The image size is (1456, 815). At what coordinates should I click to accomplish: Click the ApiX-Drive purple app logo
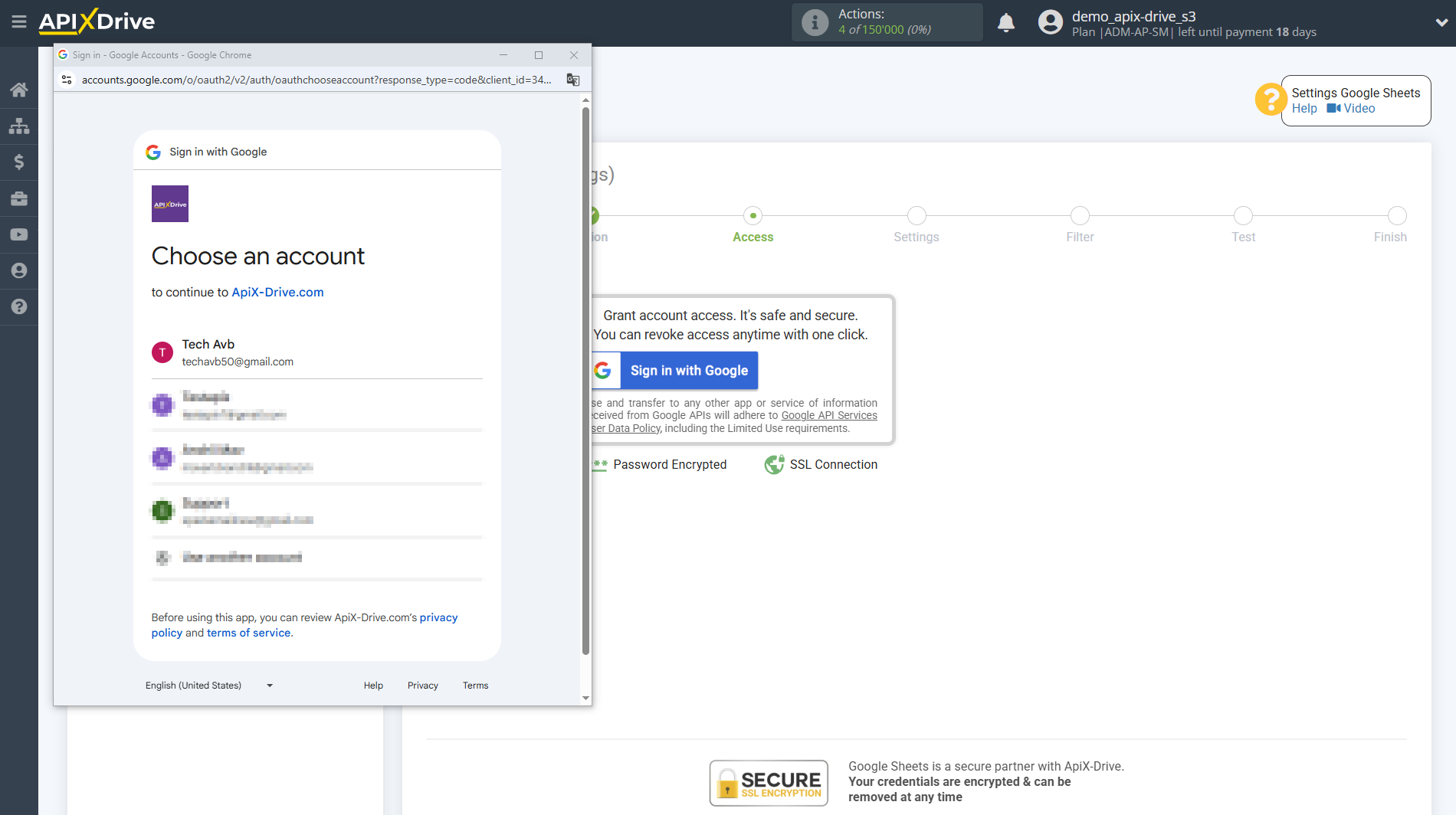click(x=170, y=204)
